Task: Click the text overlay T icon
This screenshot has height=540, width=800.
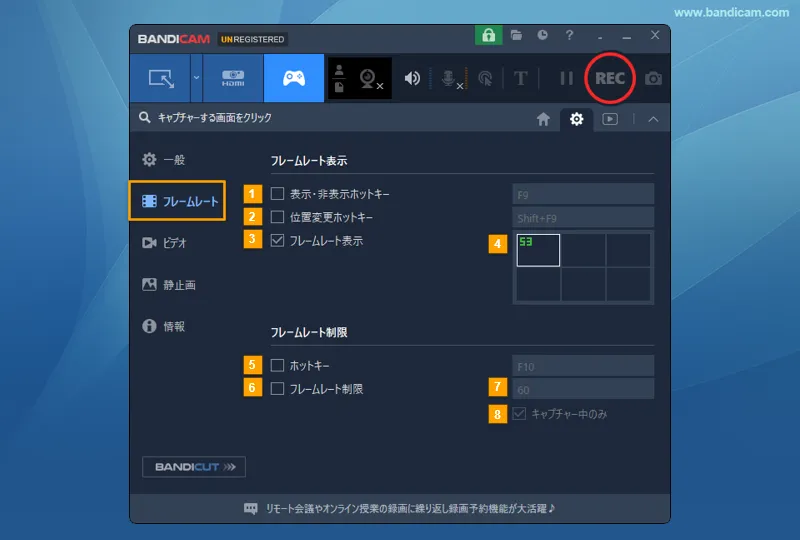Action: [520, 79]
